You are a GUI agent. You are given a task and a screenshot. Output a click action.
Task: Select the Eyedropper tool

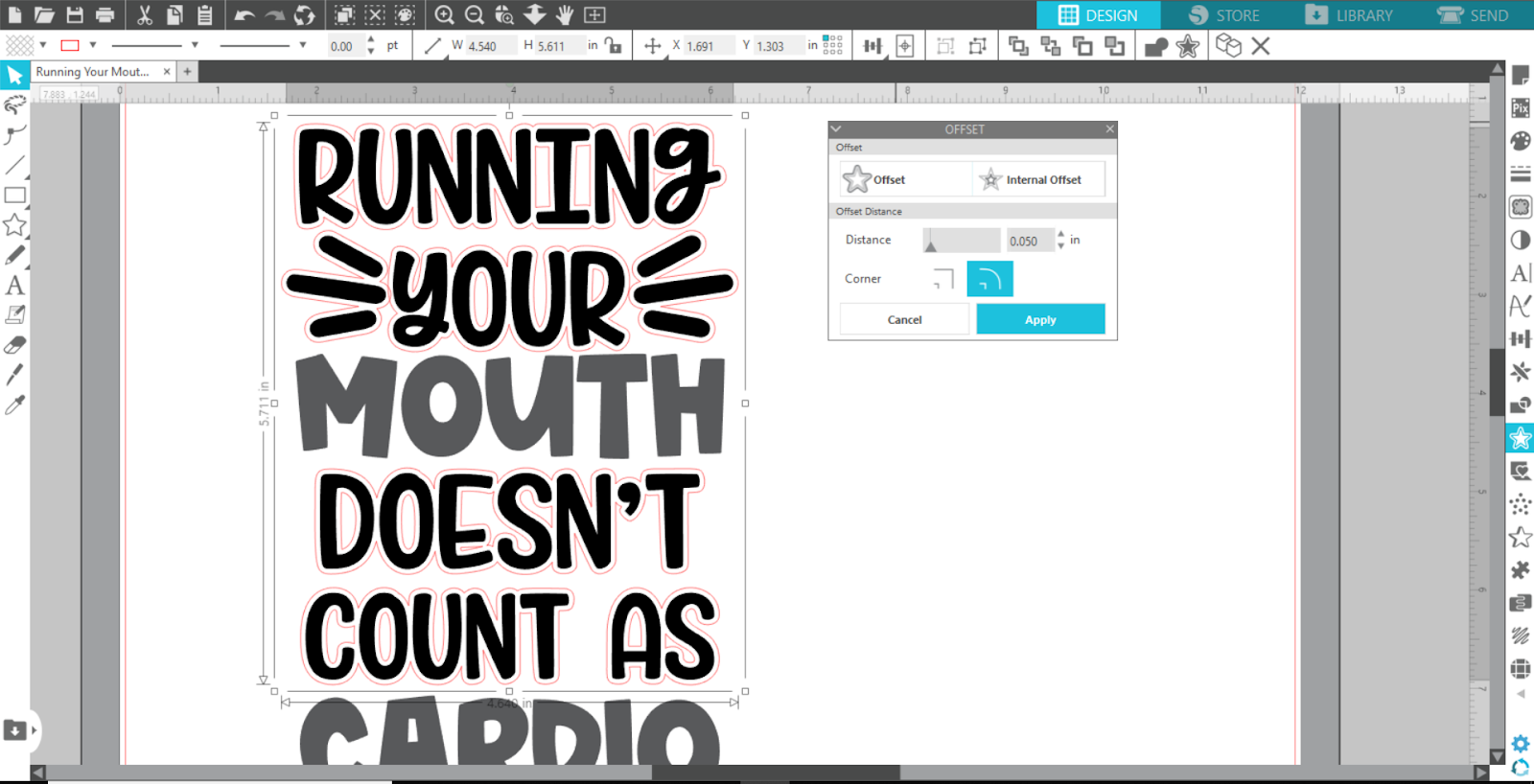14,405
